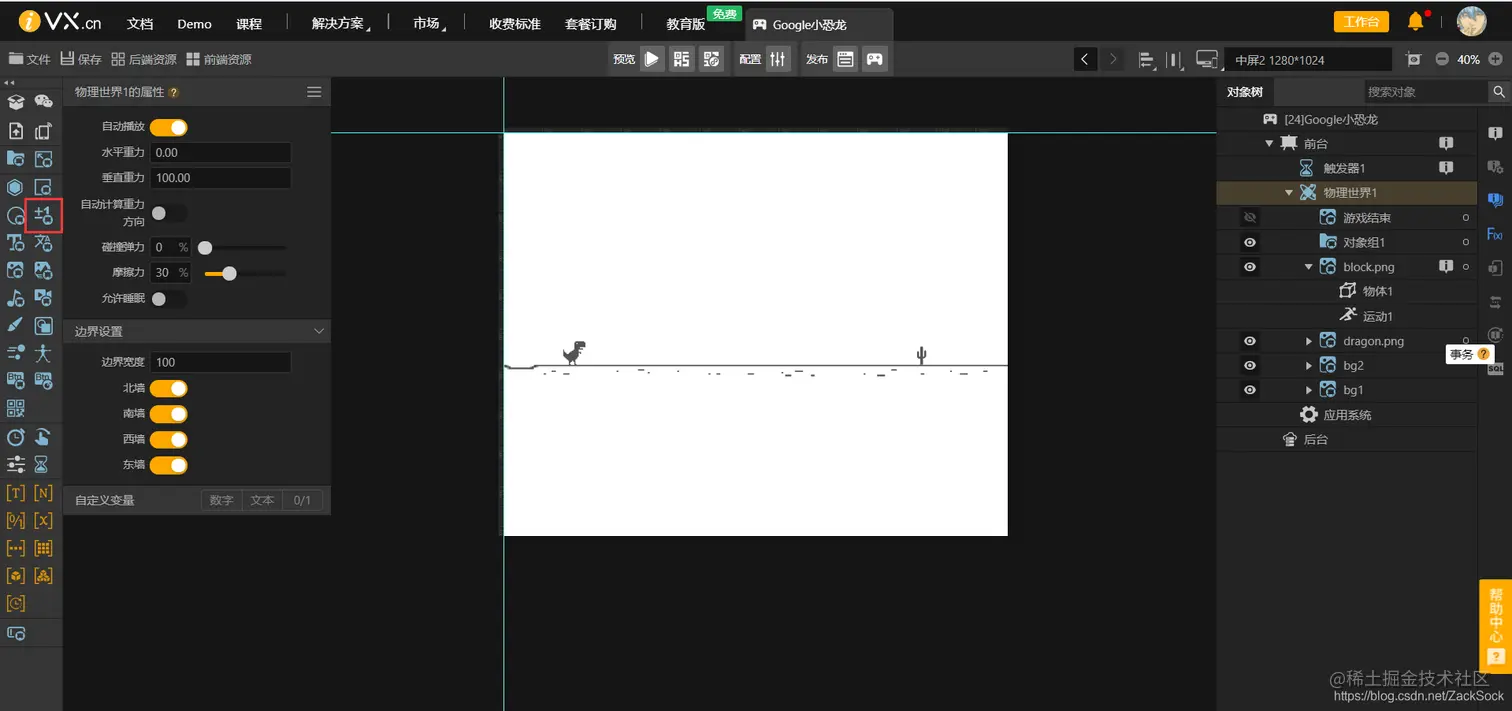Collapse the 物理世界1 tree node
1512x711 pixels.
[1289, 193]
